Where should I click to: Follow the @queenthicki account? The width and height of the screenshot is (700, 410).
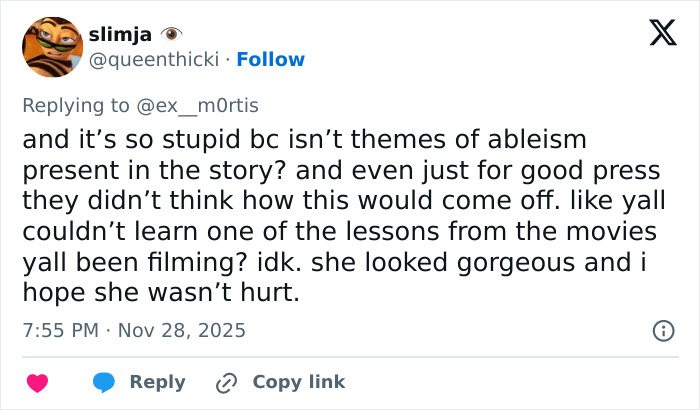[x=270, y=60]
